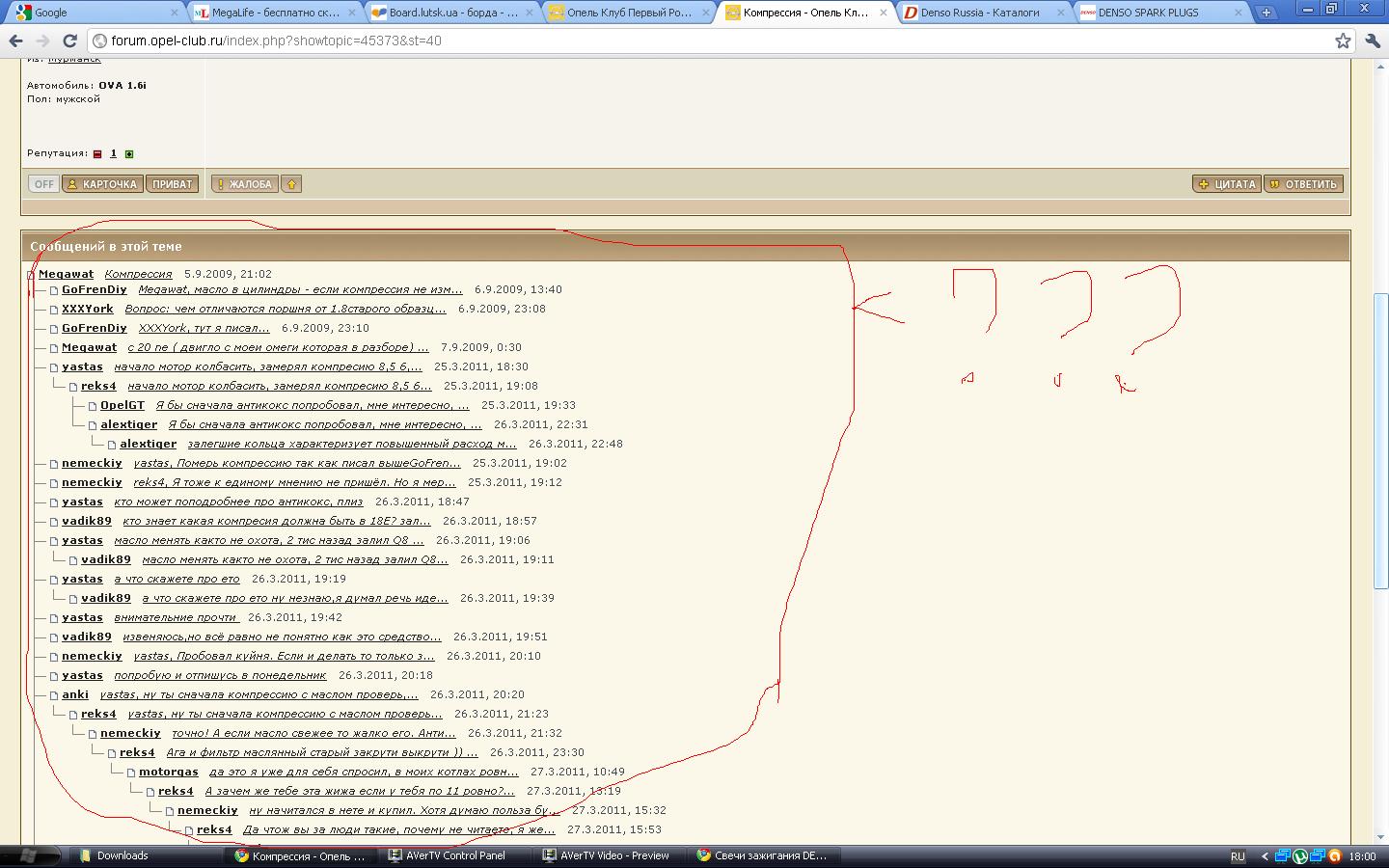Viewport: 1389px width, 868px height.
Task: Jump to page top with up-arrow button
Action: 291,184
